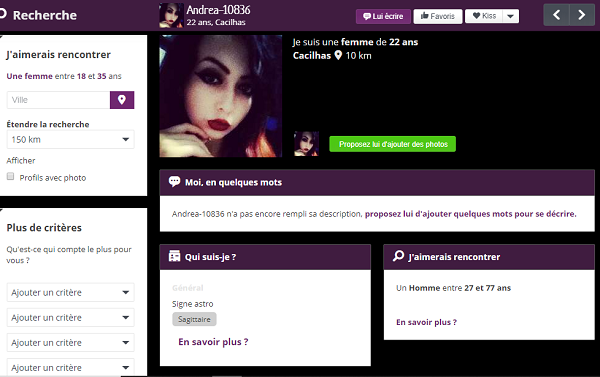Expand the third Ajouter un critère dropdown
Screen dimensions: 600x377
70,343
